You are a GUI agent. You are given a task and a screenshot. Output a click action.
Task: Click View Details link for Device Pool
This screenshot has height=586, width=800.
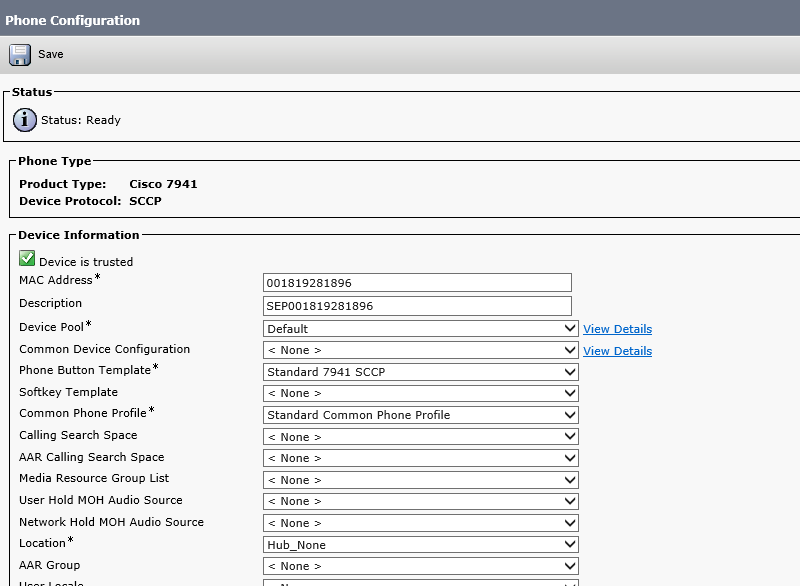pos(617,329)
